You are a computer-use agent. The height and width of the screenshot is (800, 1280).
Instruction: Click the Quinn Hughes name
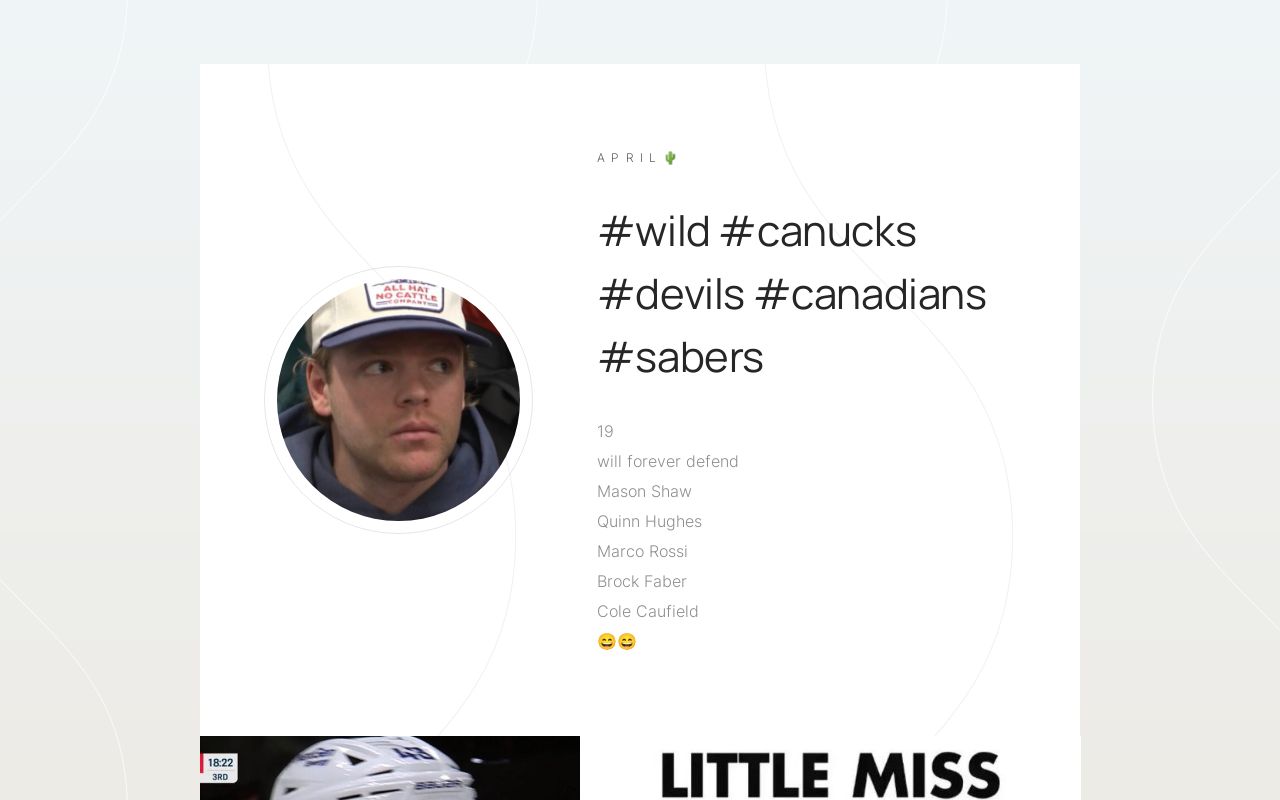click(649, 522)
